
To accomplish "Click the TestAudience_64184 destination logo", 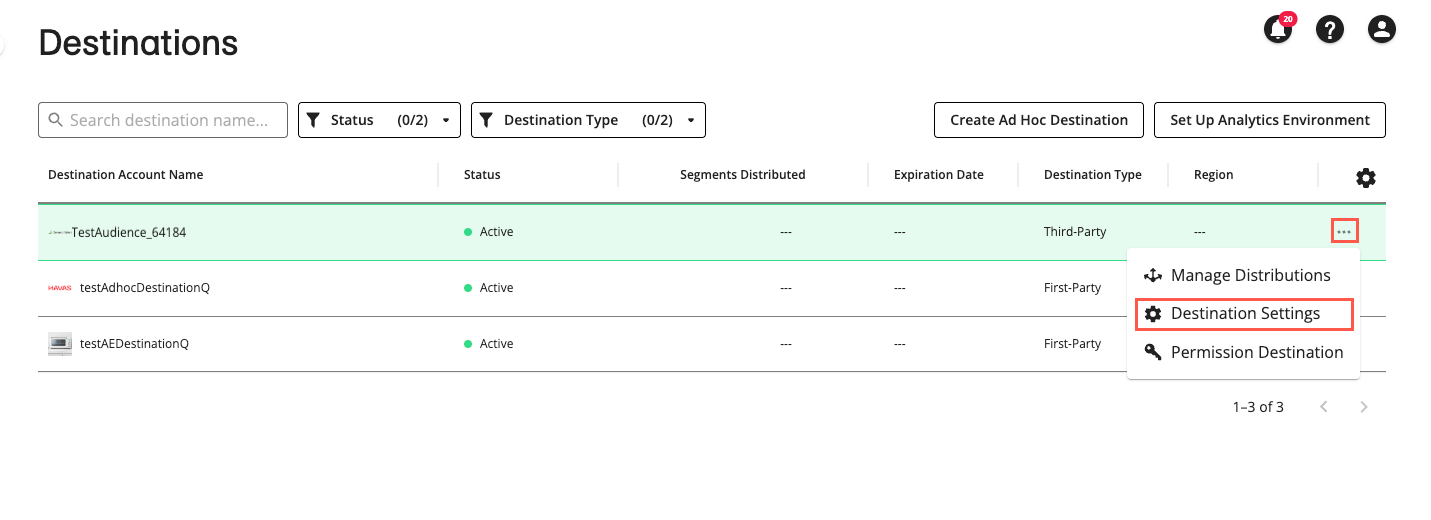I will pyautogui.click(x=59, y=232).
